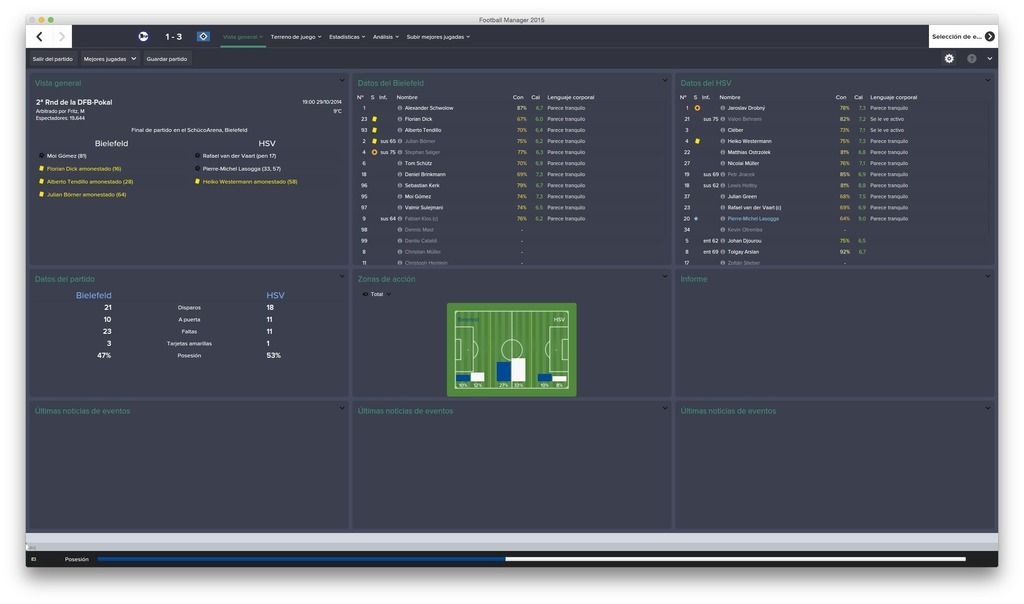This screenshot has width=1024, height=604.
Task: Click Salir del partido button
Action: pos(53,59)
